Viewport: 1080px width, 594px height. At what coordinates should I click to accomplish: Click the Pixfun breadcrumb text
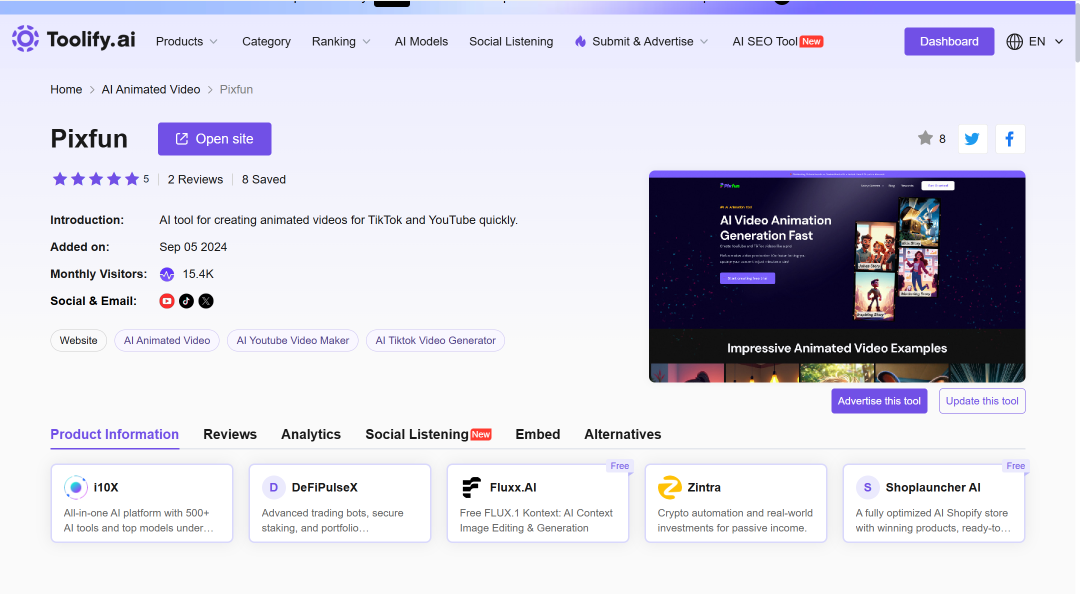(236, 90)
